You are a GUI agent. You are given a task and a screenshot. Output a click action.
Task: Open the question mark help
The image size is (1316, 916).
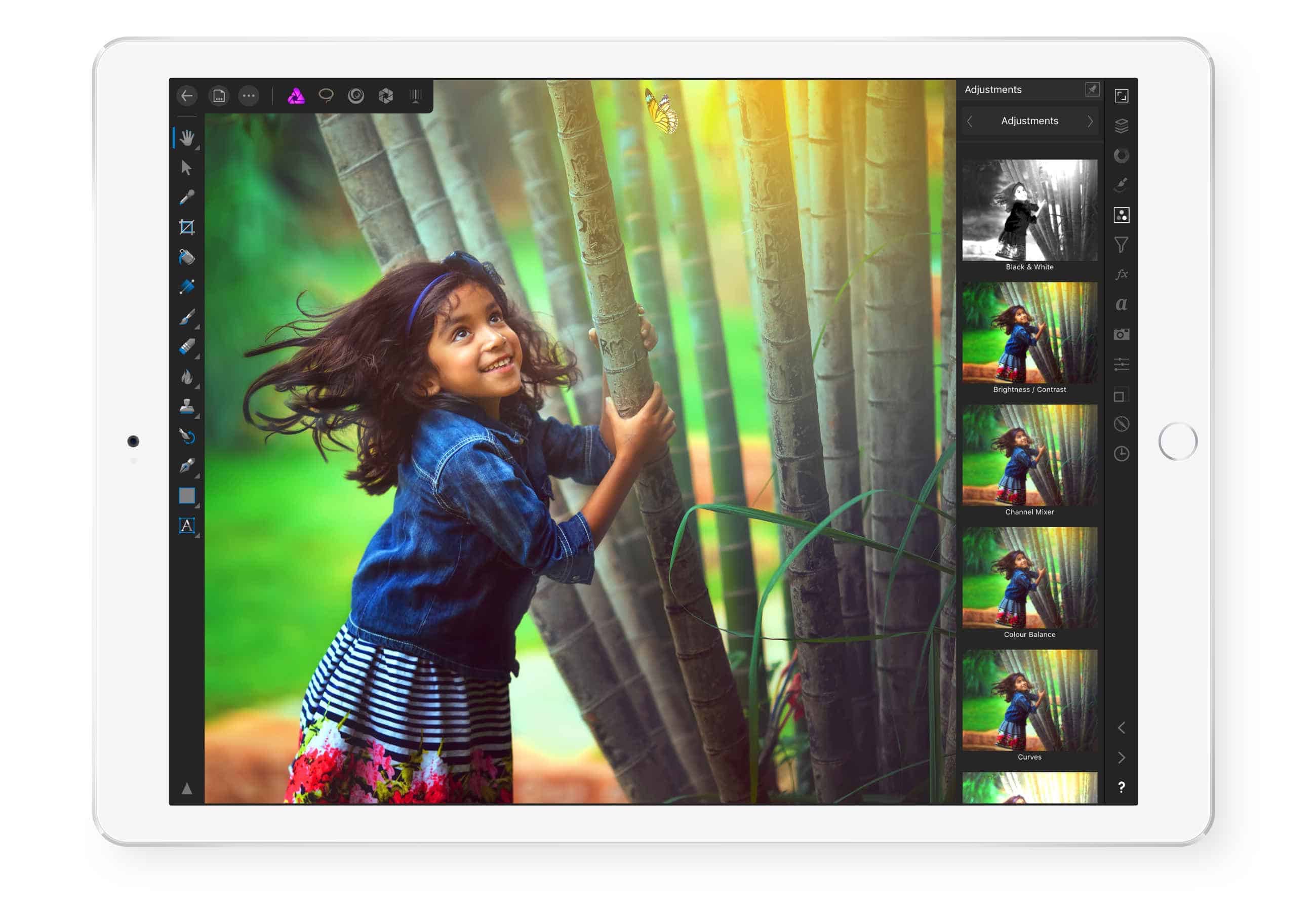tap(1121, 787)
